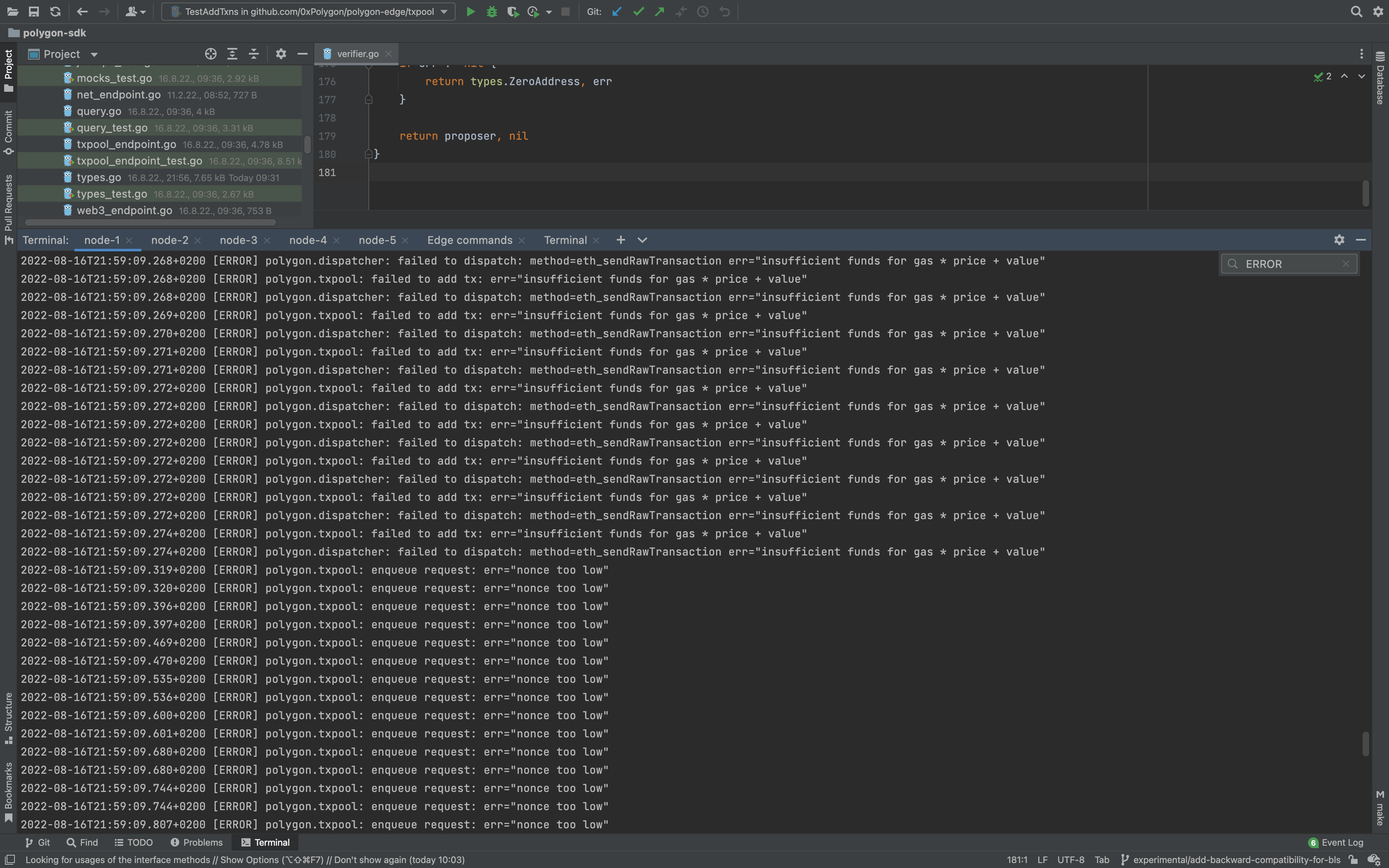The image size is (1389, 868).
Task: Push commits using the green up-arrow Git icon
Action: [x=659, y=12]
